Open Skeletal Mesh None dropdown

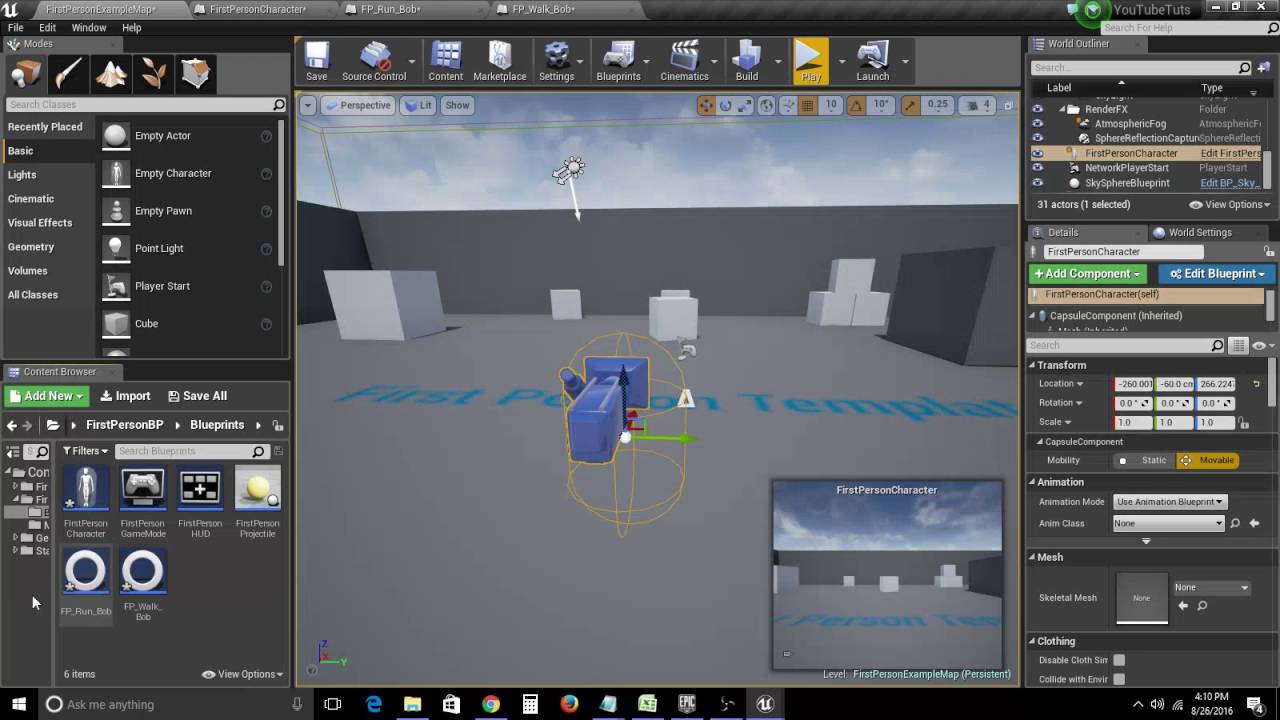tap(1211, 587)
